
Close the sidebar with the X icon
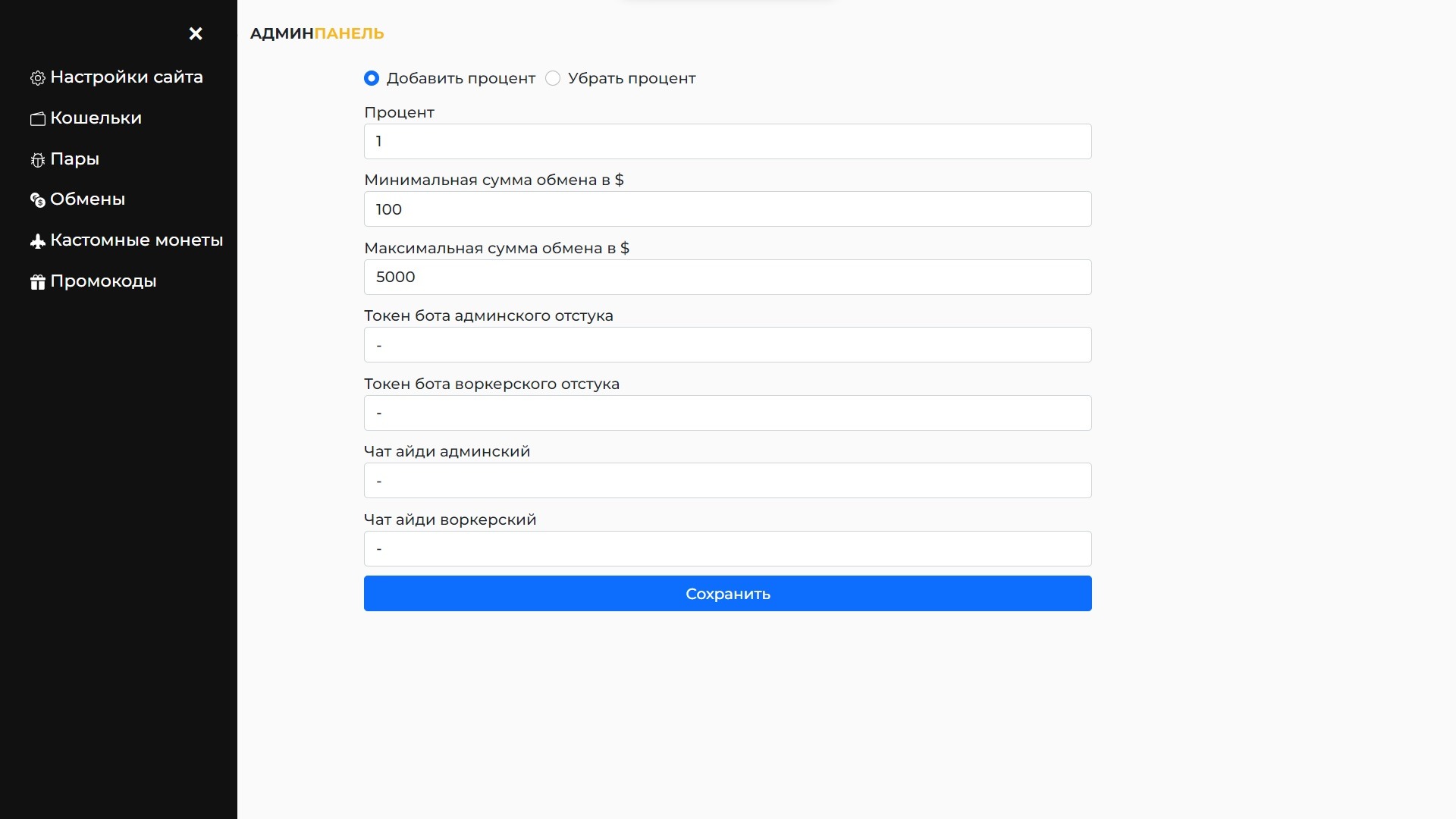point(196,33)
